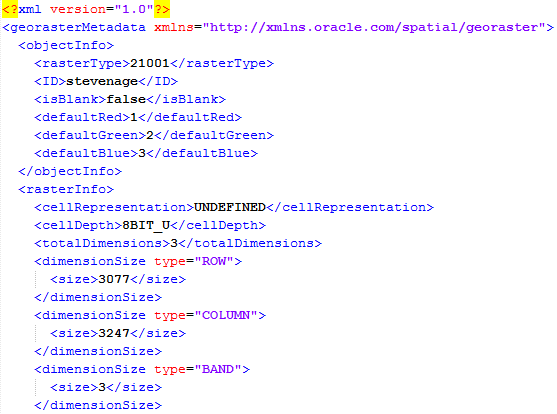
Task: Click the xml version declaration line
Action: pyautogui.click(x=86, y=9)
